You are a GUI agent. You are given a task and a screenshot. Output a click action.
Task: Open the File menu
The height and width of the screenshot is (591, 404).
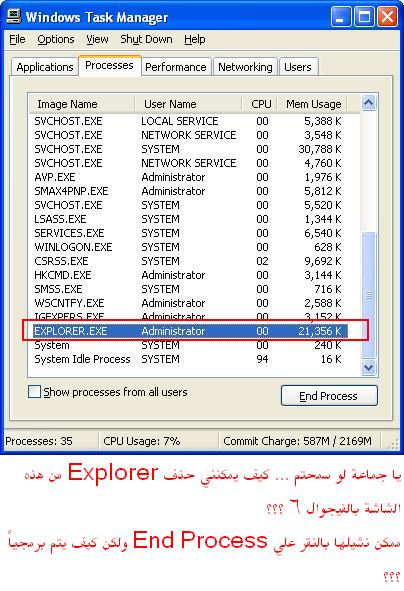[x=17, y=39]
